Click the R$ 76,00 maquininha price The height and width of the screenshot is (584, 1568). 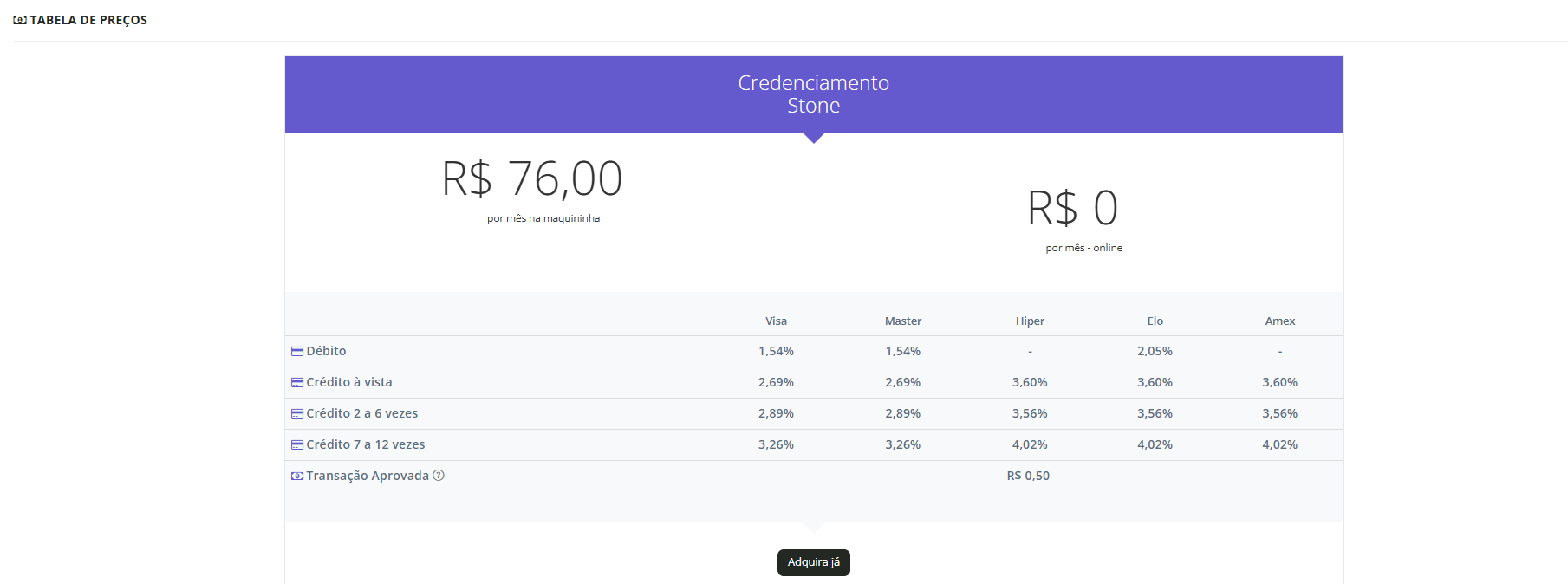pyautogui.click(x=532, y=178)
